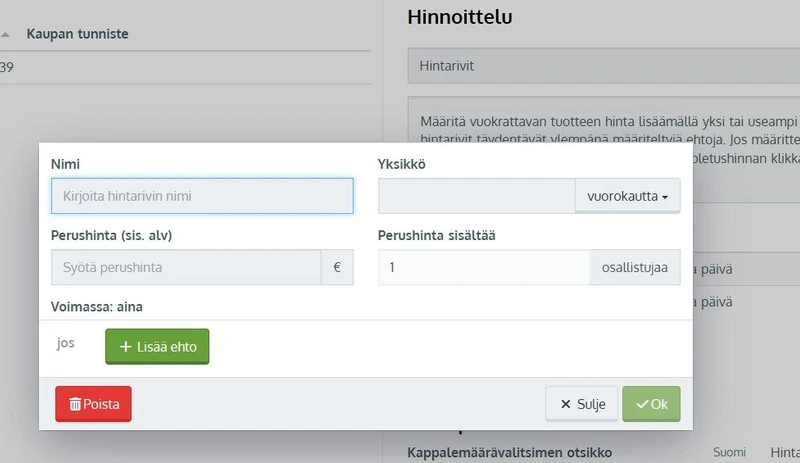
Task: Add a condition with Lisää ehto
Action: click(x=157, y=347)
